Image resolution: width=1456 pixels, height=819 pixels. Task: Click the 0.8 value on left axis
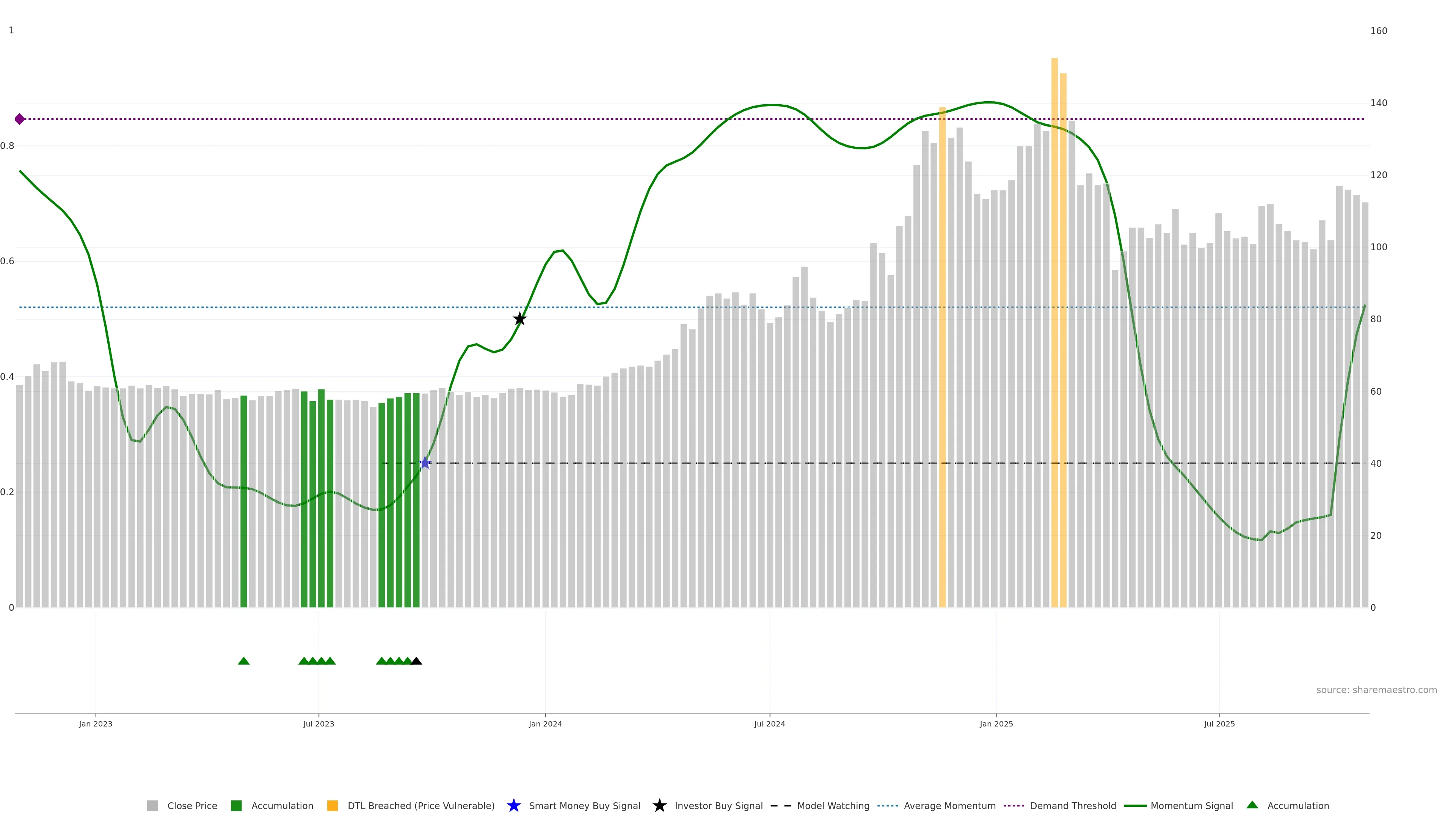7,146
